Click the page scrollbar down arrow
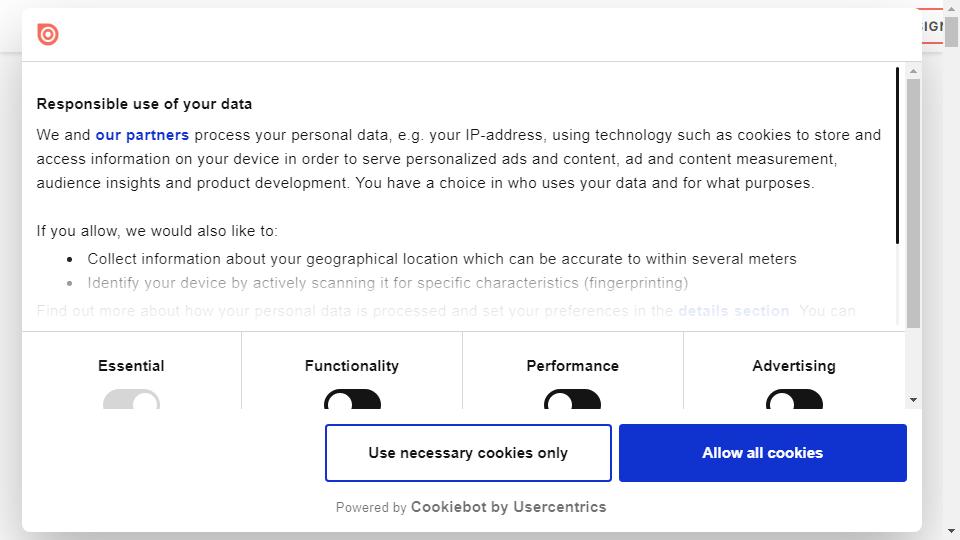The image size is (960, 540). [x=952, y=531]
